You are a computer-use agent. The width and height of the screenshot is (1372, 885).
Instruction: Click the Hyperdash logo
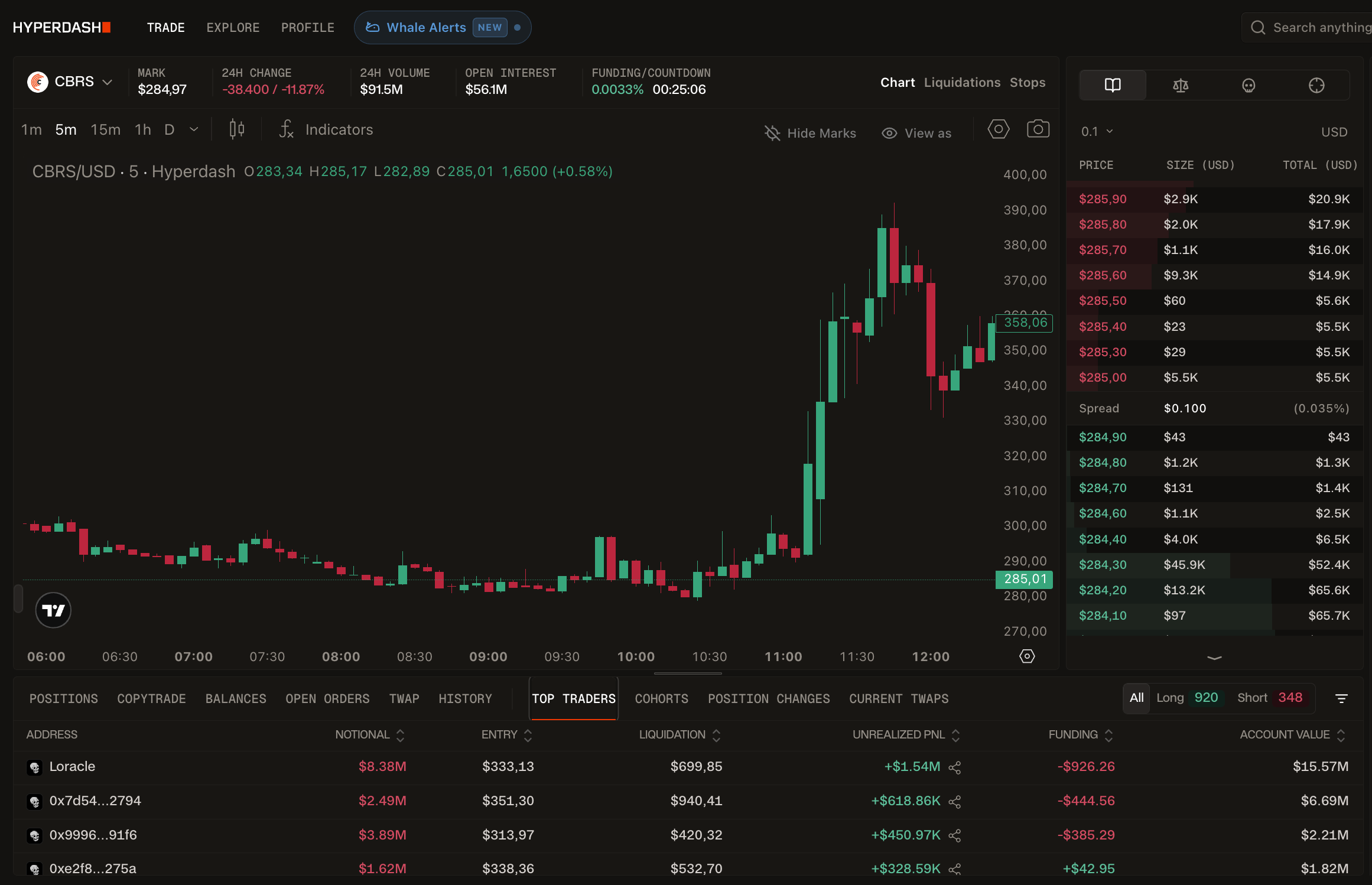61,28
